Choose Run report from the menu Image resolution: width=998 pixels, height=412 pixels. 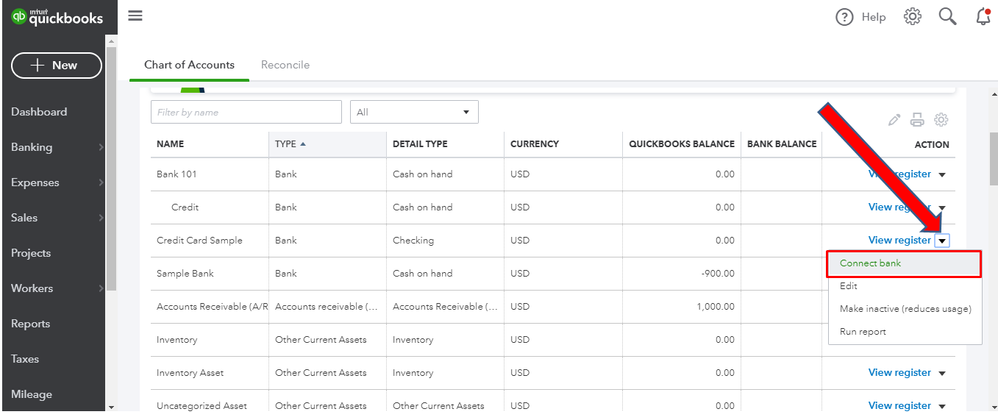[862, 332]
